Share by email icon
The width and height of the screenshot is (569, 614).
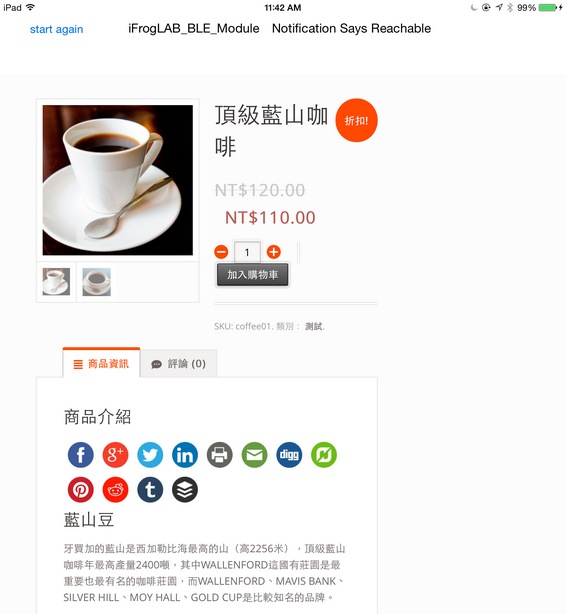click(x=255, y=455)
